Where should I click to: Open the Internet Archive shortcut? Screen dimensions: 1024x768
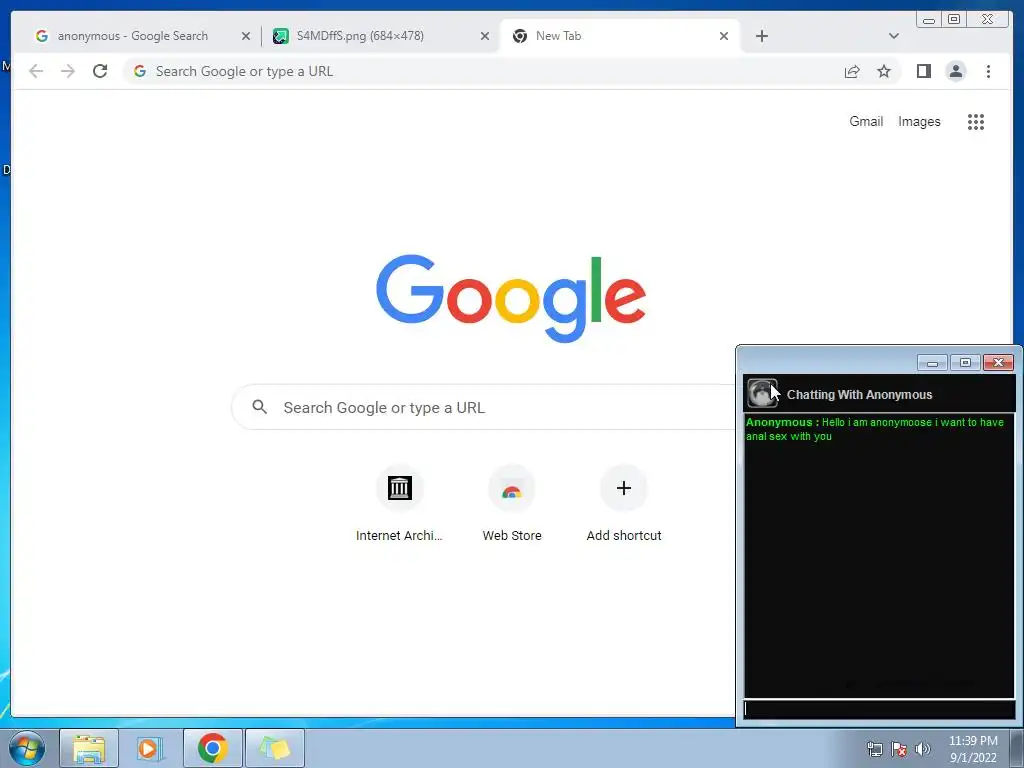[399, 504]
